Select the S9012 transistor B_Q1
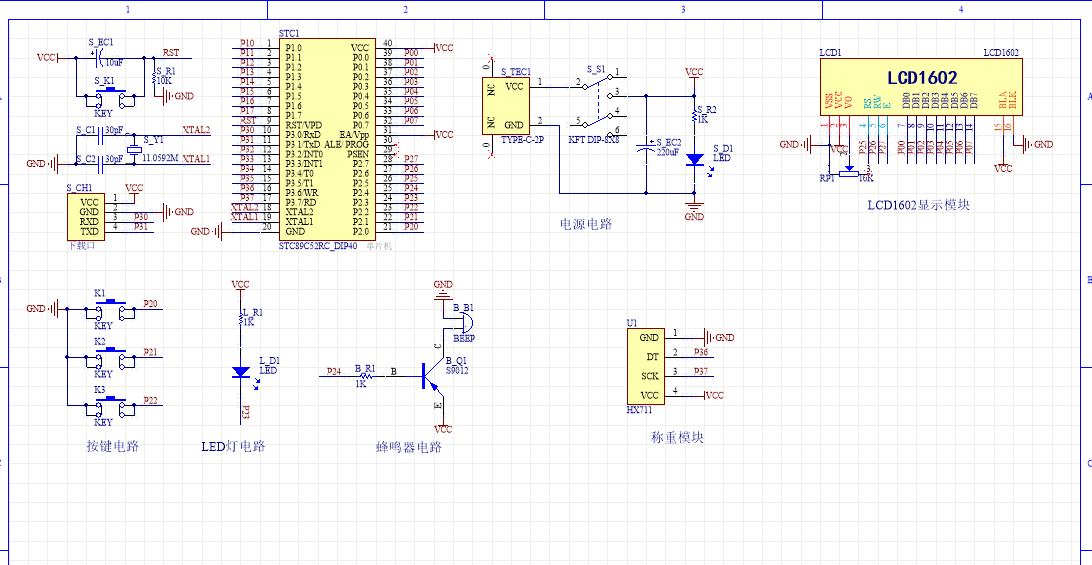Screen dimensions: 1092x565 coord(432,377)
